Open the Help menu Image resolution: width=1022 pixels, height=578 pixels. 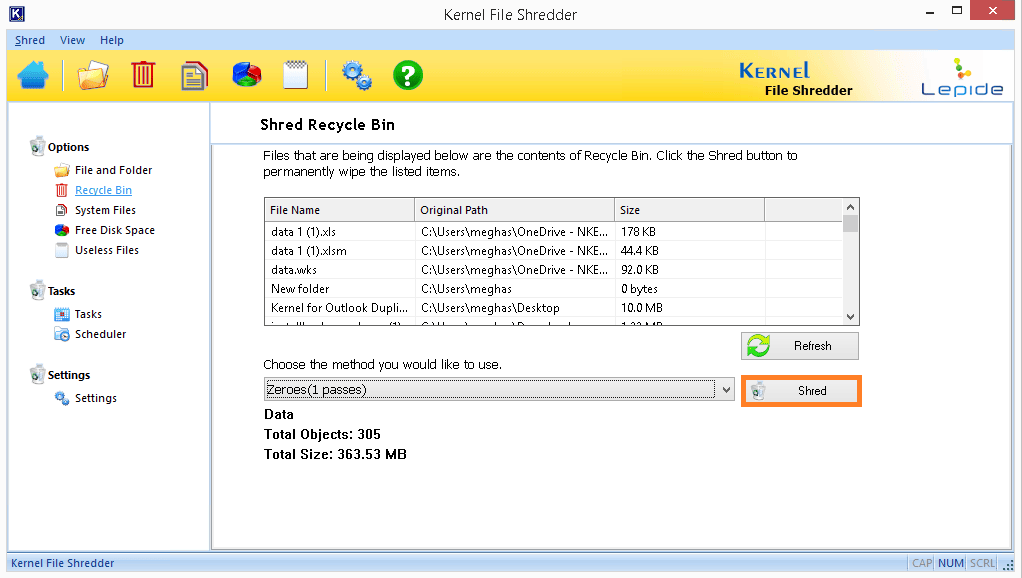pyautogui.click(x=111, y=40)
